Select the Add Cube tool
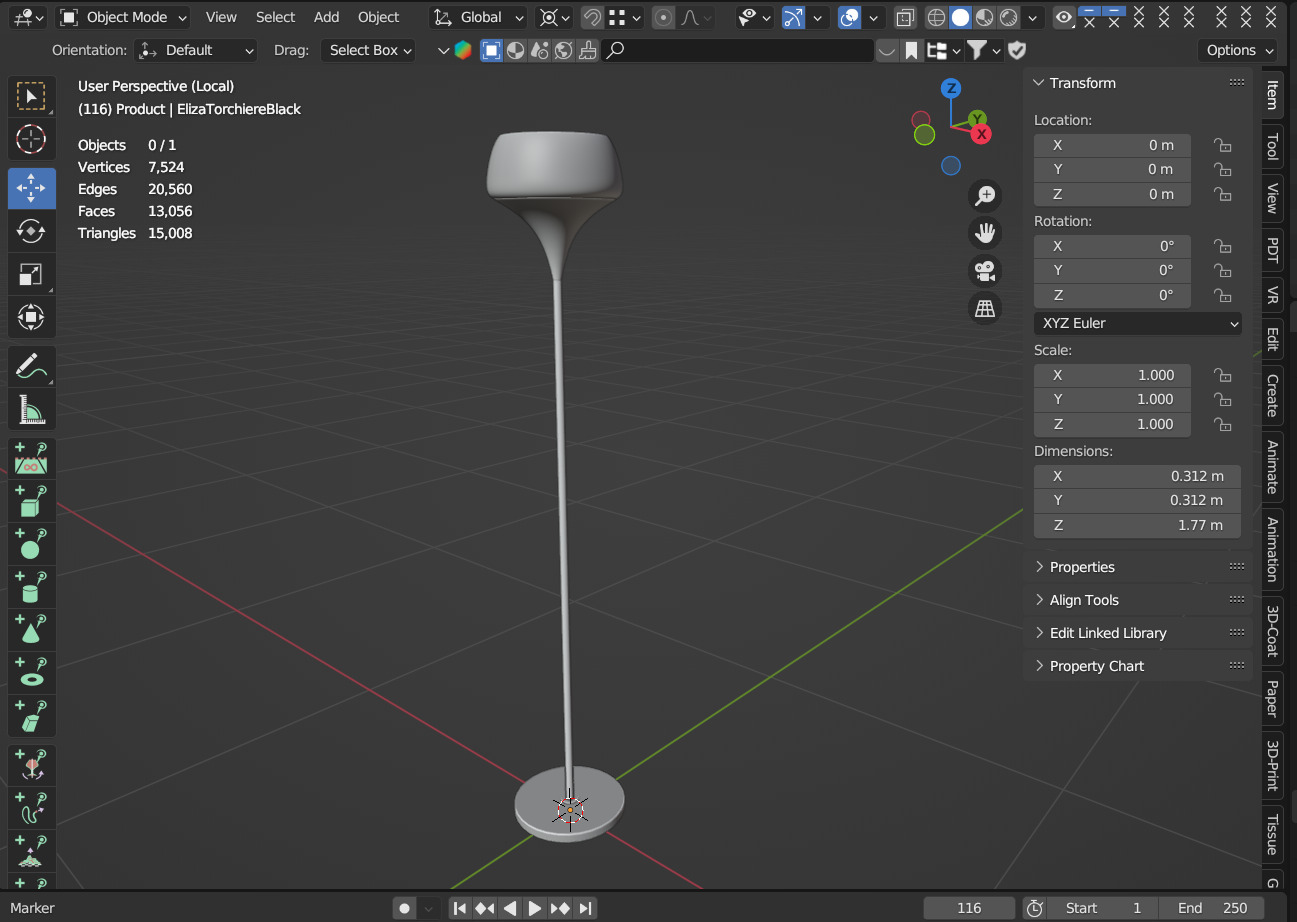The height and width of the screenshot is (922, 1297). tap(31, 501)
